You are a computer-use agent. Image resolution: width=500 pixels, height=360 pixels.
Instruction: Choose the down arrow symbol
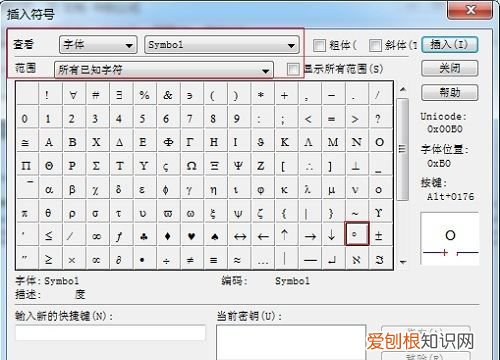333,235
